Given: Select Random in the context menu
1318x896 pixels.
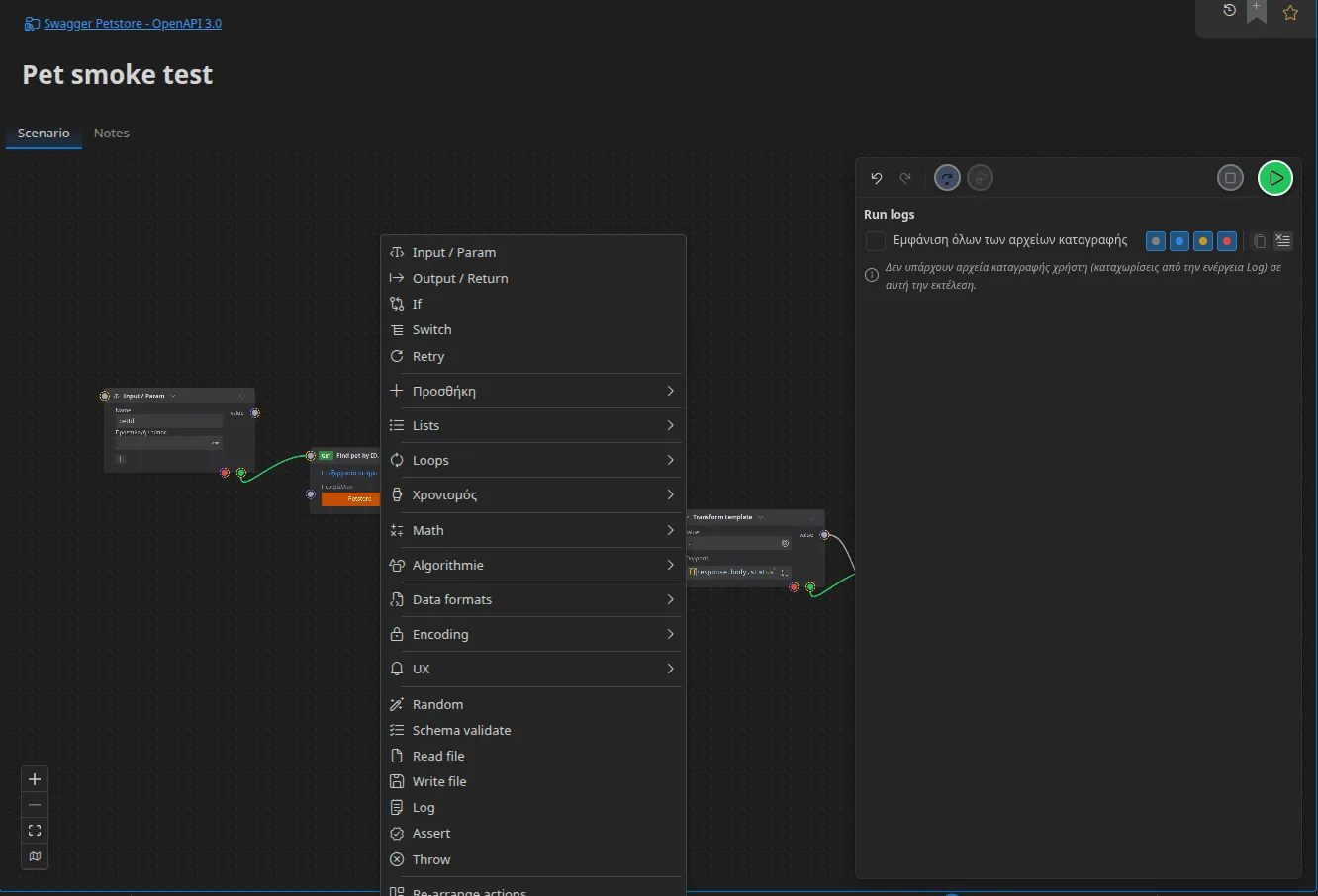Looking at the screenshot, I should click(x=532, y=704).
